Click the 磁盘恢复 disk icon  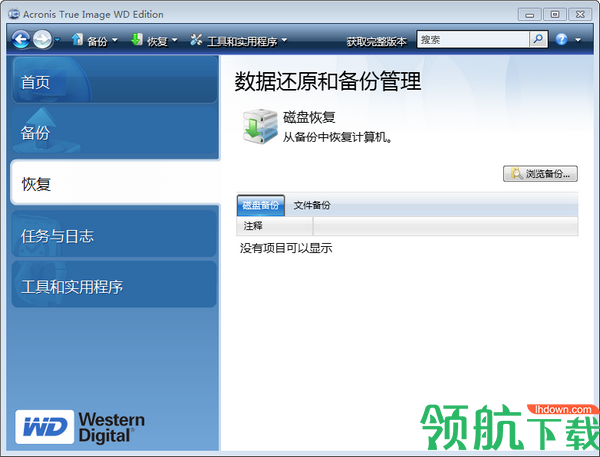coord(260,127)
